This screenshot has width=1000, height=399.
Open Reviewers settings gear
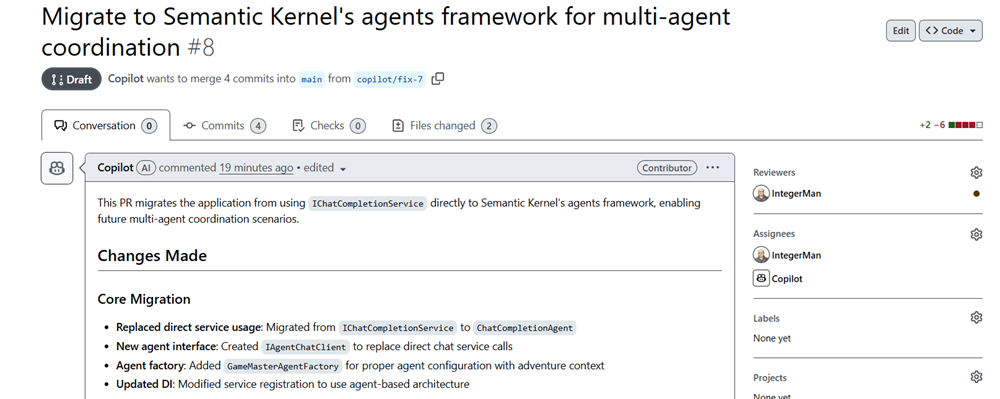point(976,173)
